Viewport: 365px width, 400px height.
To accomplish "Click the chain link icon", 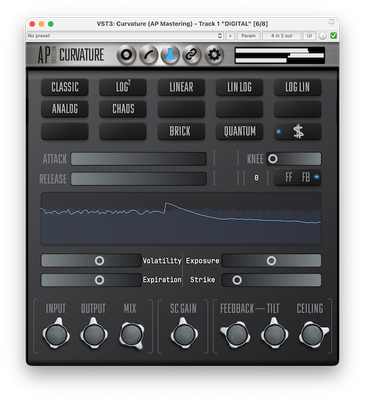I will coord(192,55).
